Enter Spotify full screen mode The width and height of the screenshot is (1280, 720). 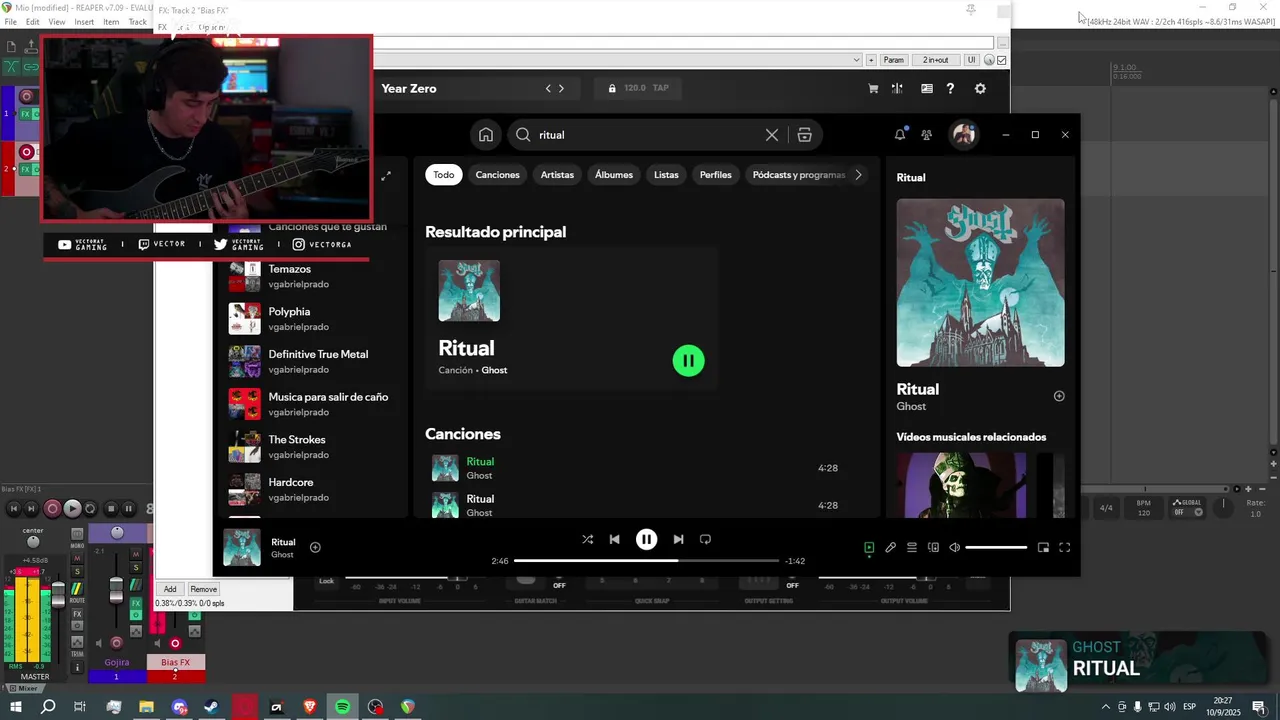(x=1064, y=547)
